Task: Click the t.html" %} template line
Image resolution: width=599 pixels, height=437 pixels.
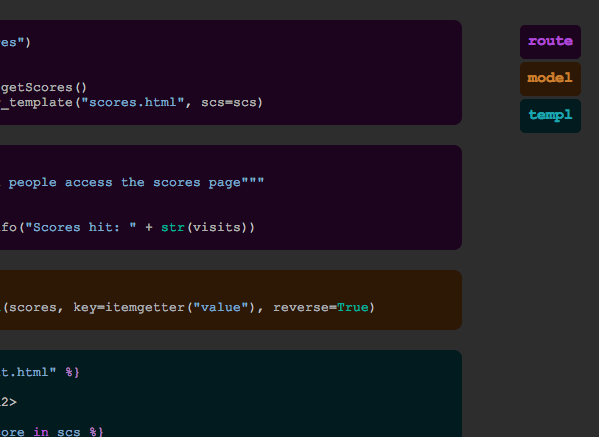Action: click(40, 372)
